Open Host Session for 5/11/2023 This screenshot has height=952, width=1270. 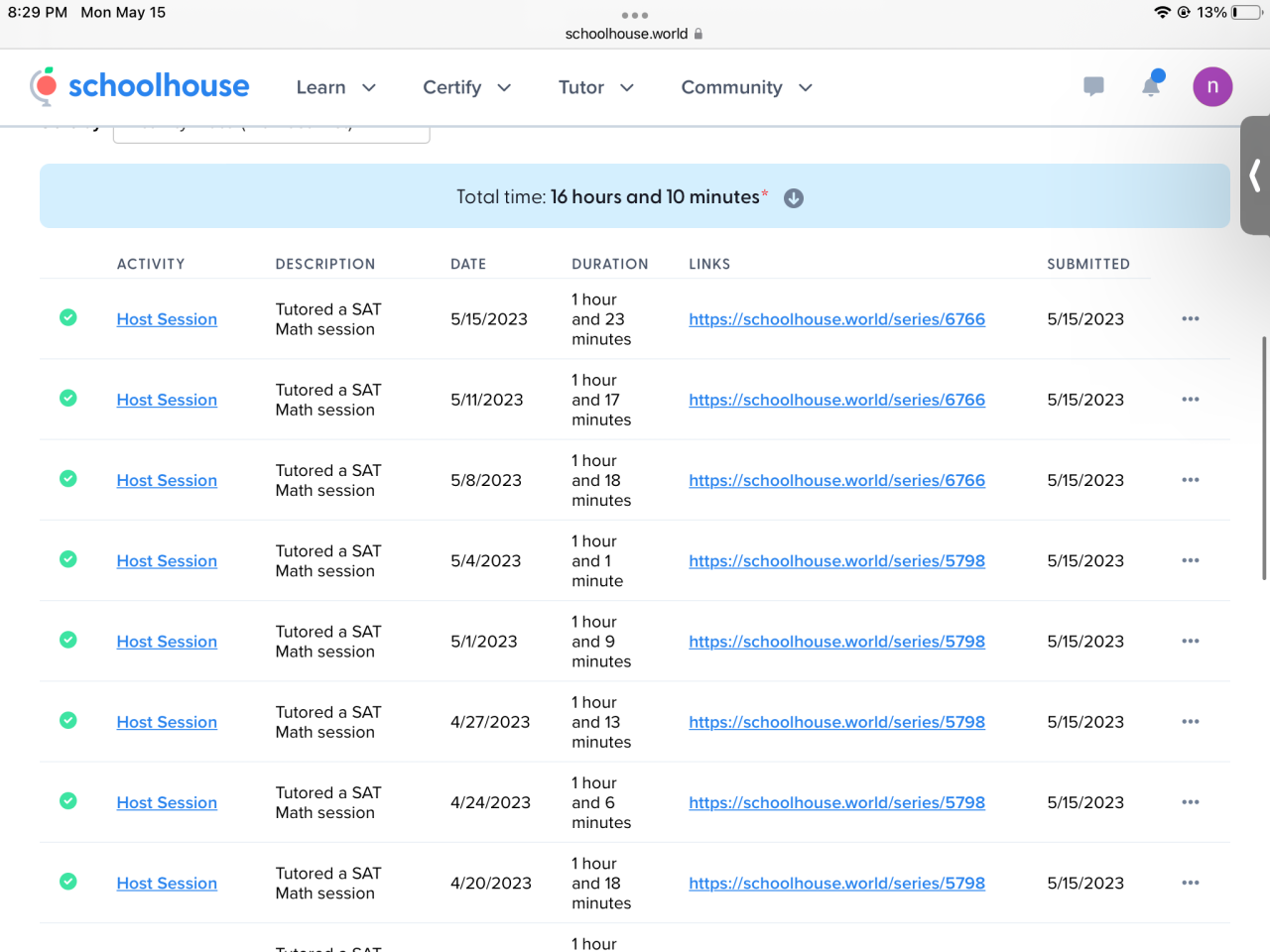(x=167, y=400)
